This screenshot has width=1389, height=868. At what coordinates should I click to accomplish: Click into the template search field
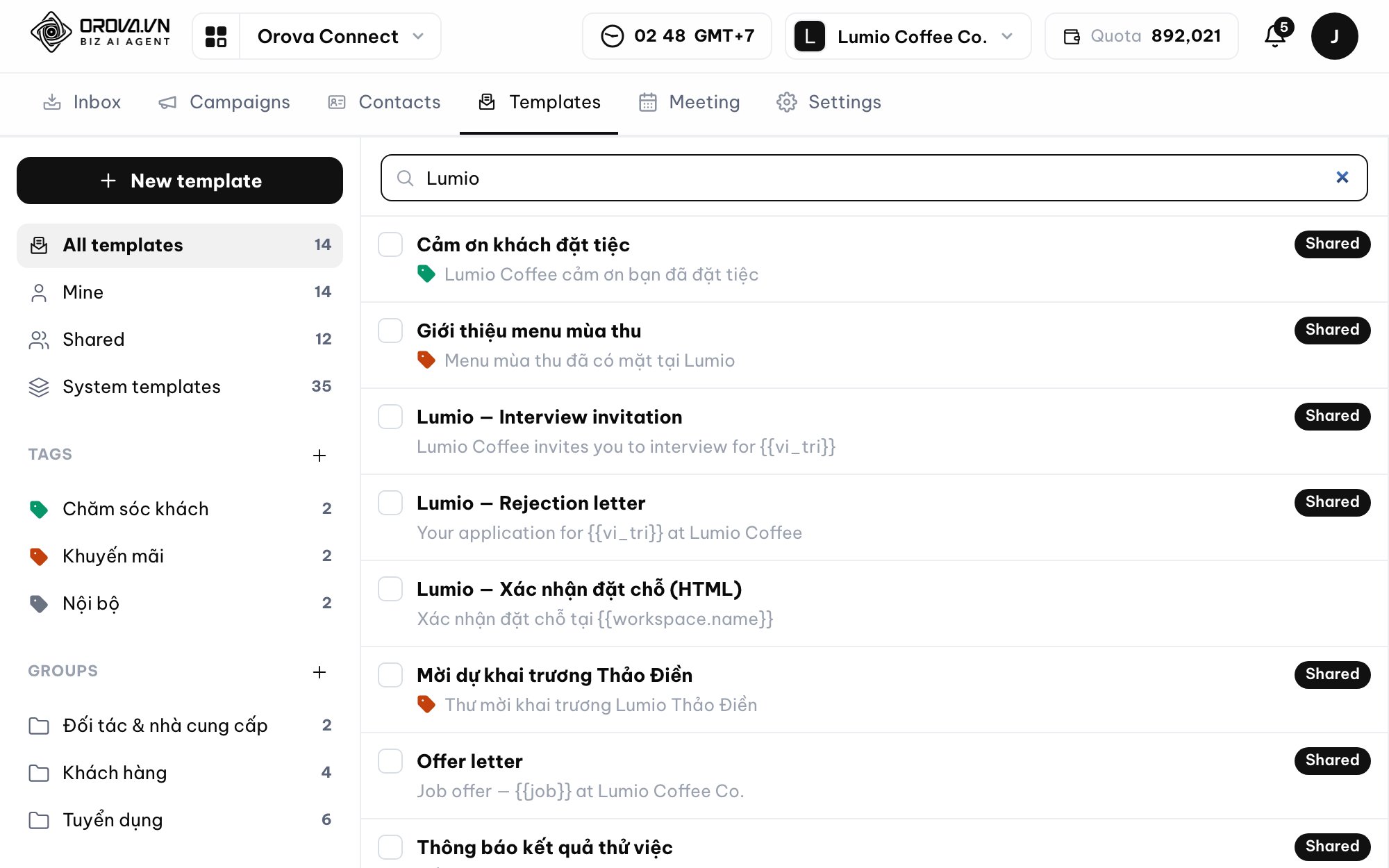pyautogui.click(x=874, y=178)
